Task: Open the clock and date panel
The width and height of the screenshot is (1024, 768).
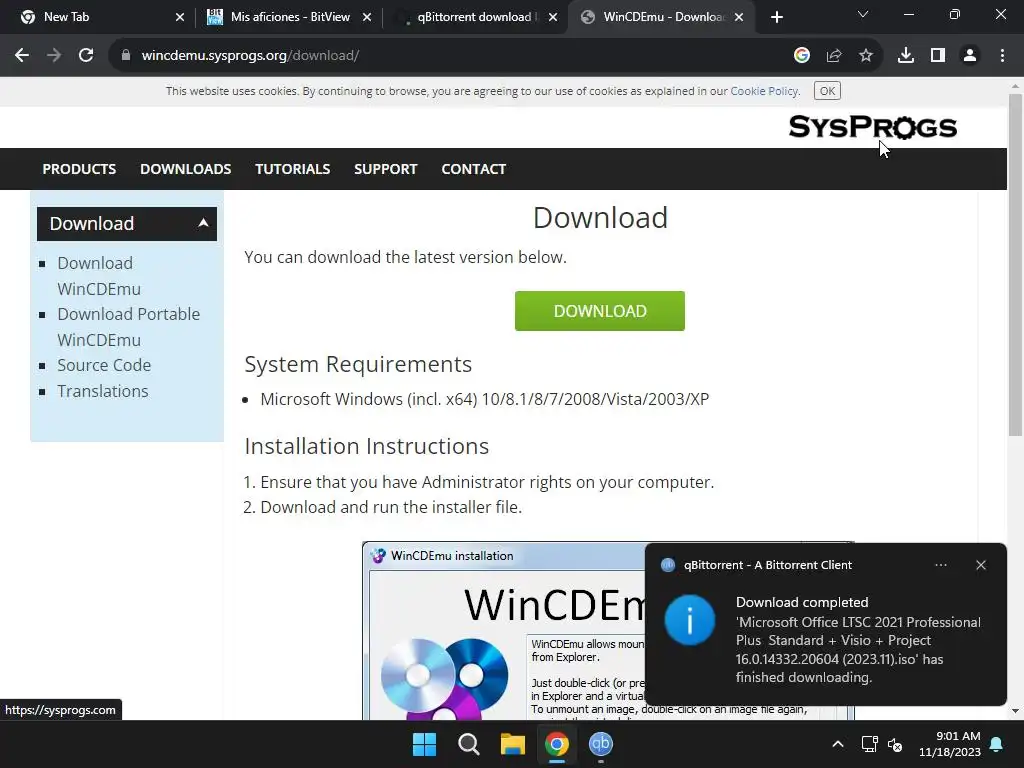Action: (950, 744)
